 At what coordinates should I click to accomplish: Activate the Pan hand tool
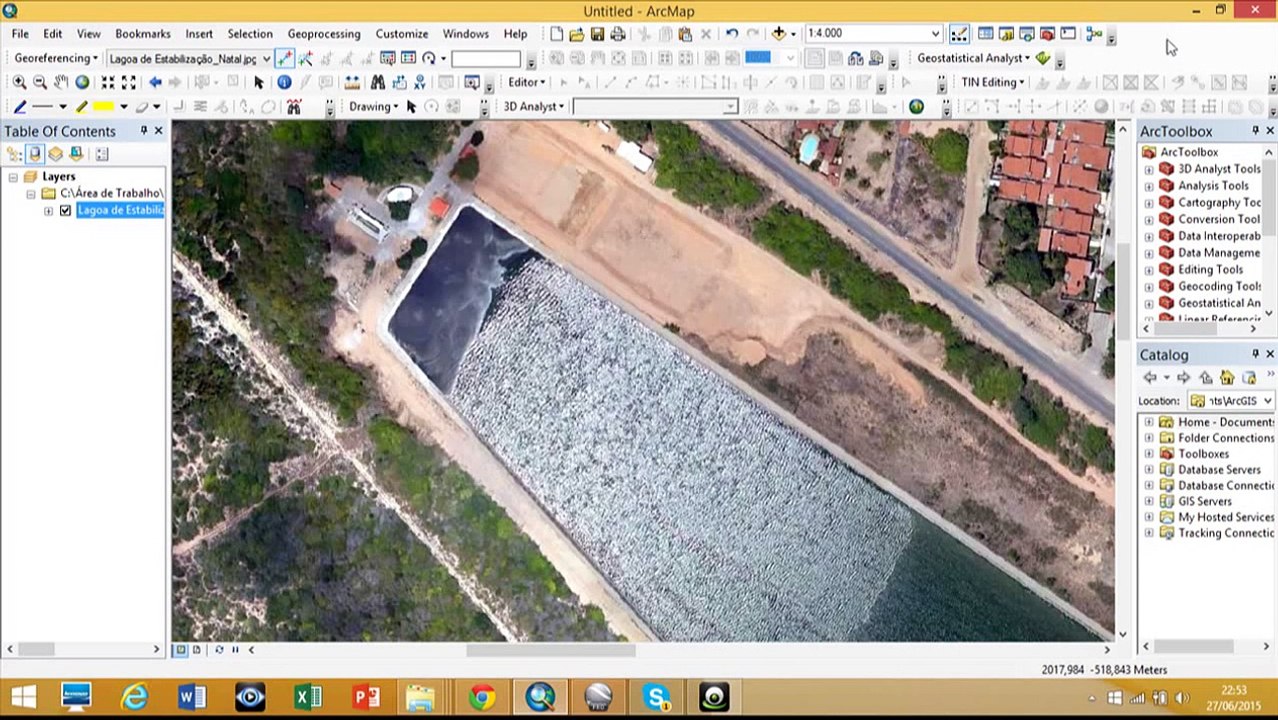tap(61, 82)
